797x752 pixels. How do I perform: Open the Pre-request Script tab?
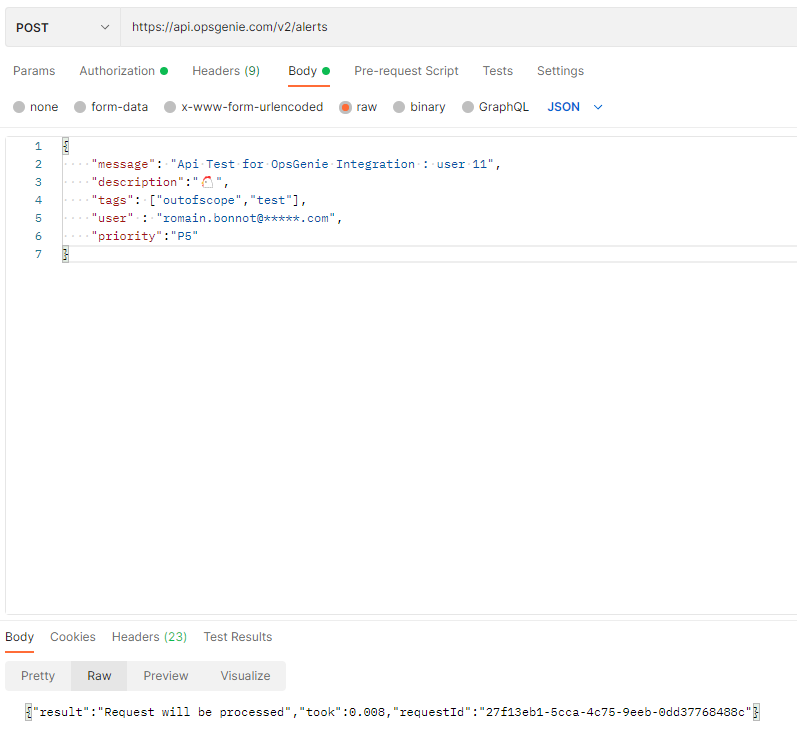(x=406, y=71)
